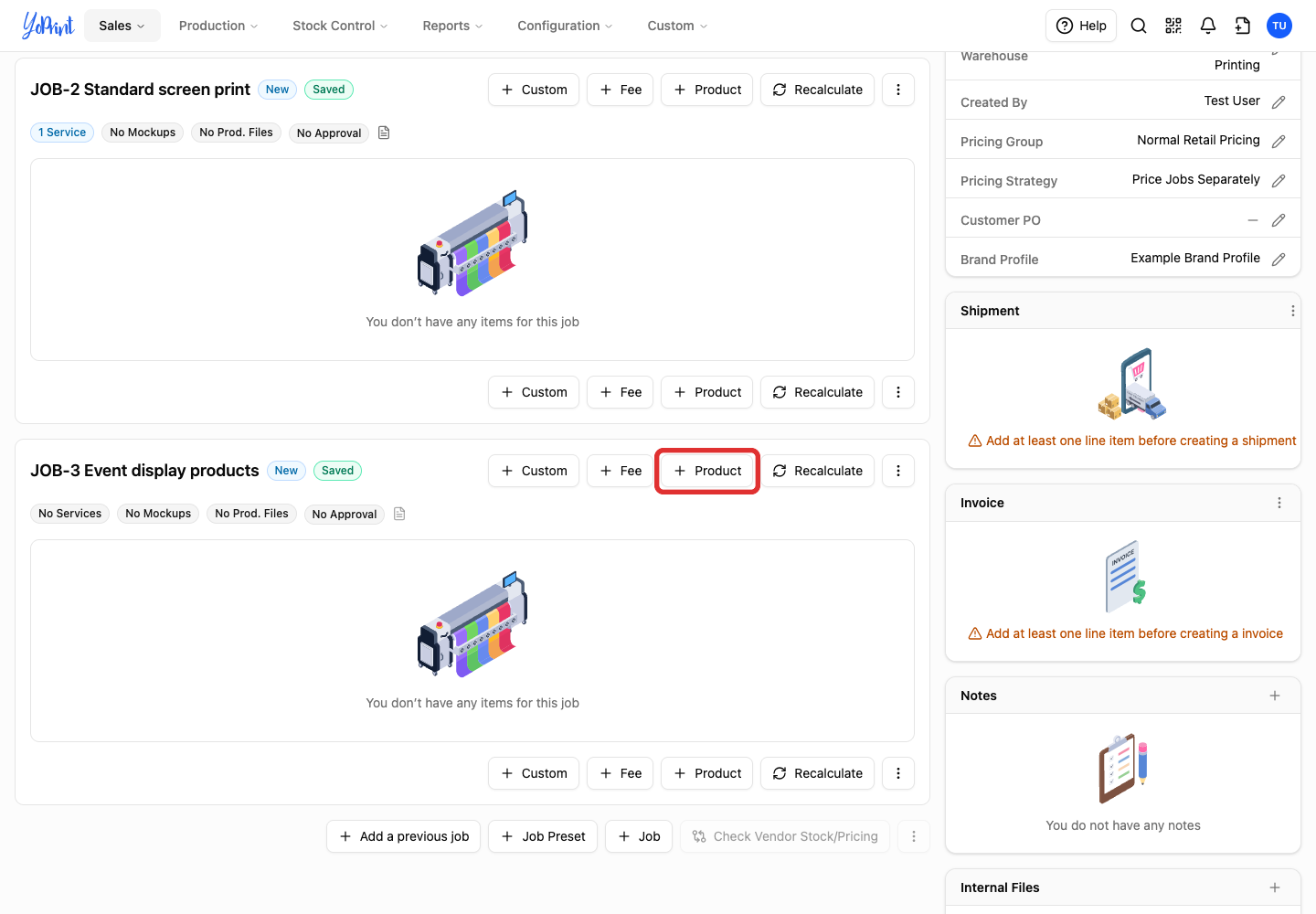Open Invoice panel kebab menu
This screenshot has height=914, width=1316.
(x=1279, y=503)
